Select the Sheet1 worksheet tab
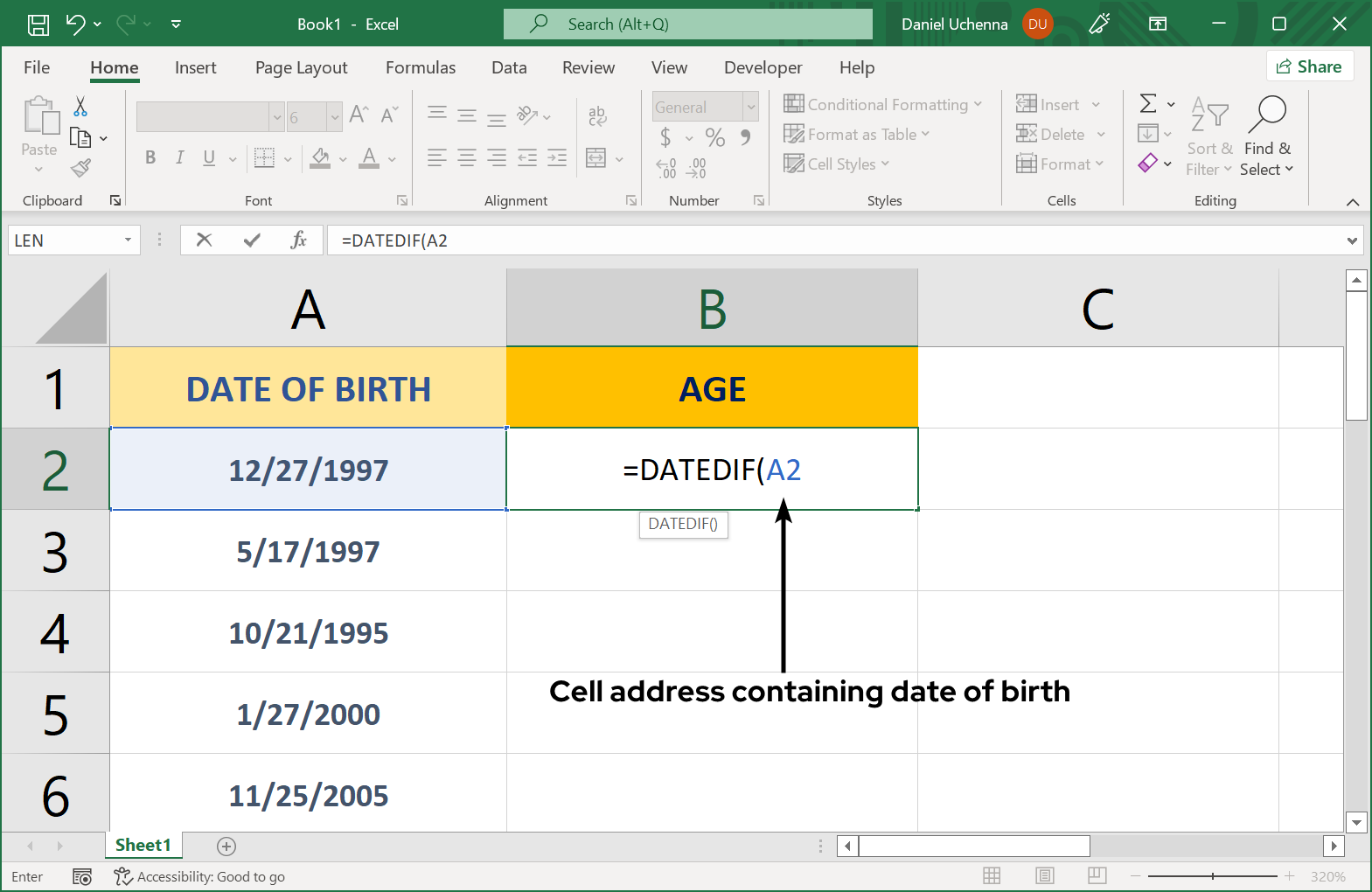This screenshot has width=1372, height=892. pos(143,845)
